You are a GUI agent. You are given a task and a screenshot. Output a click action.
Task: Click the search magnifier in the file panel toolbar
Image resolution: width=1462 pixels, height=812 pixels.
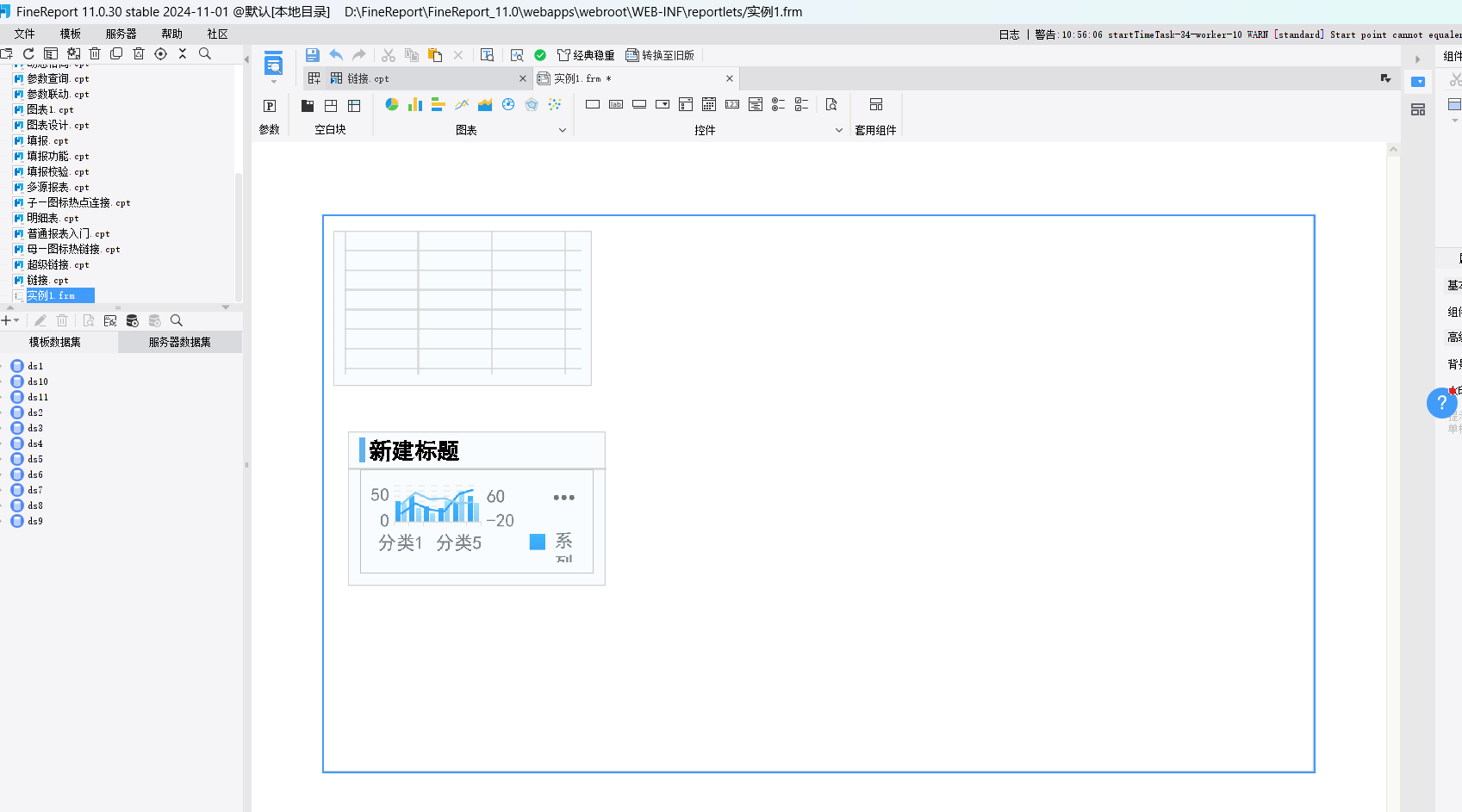[205, 53]
